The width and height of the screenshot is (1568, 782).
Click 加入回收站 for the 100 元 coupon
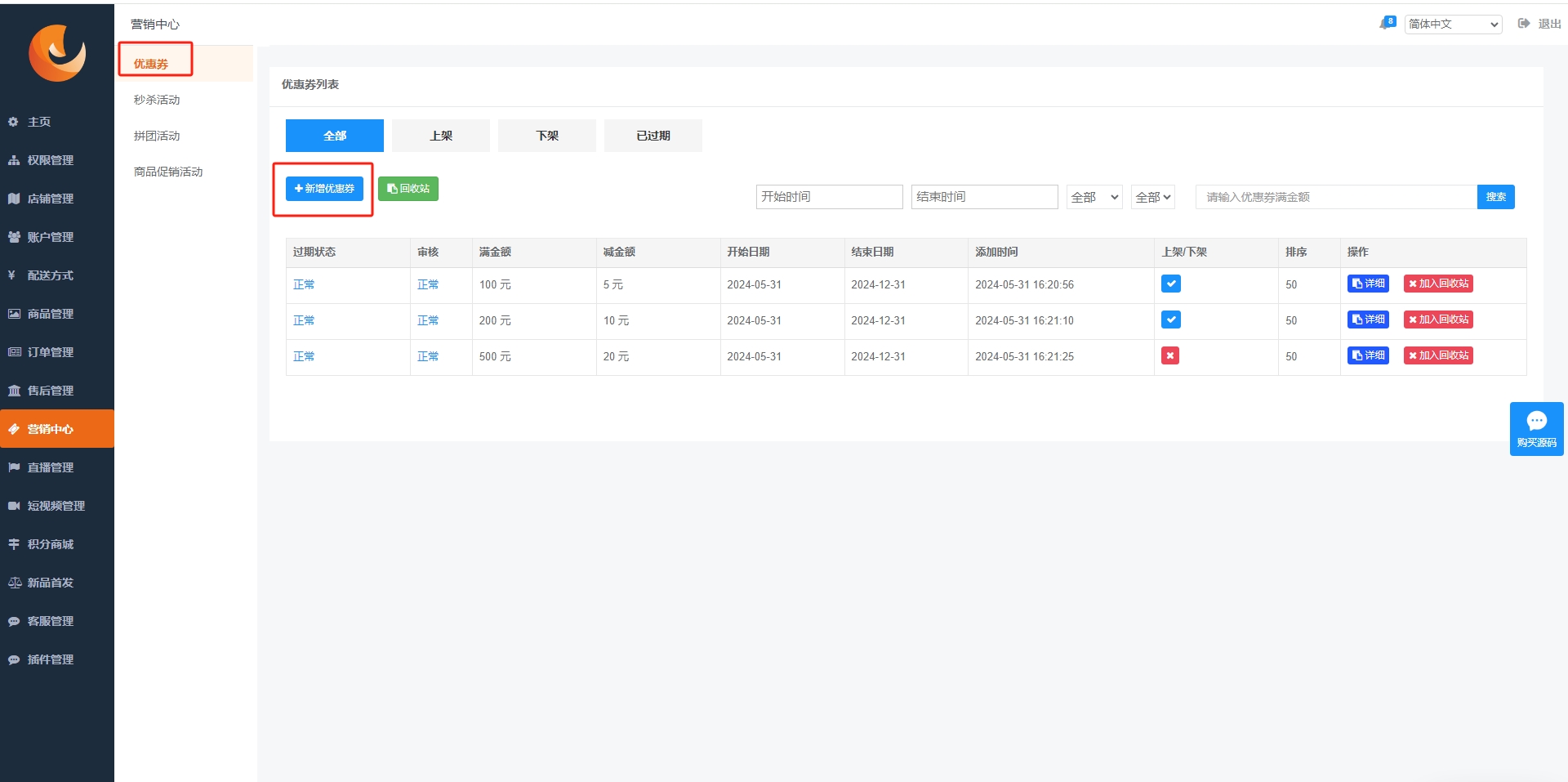pos(1438,284)
